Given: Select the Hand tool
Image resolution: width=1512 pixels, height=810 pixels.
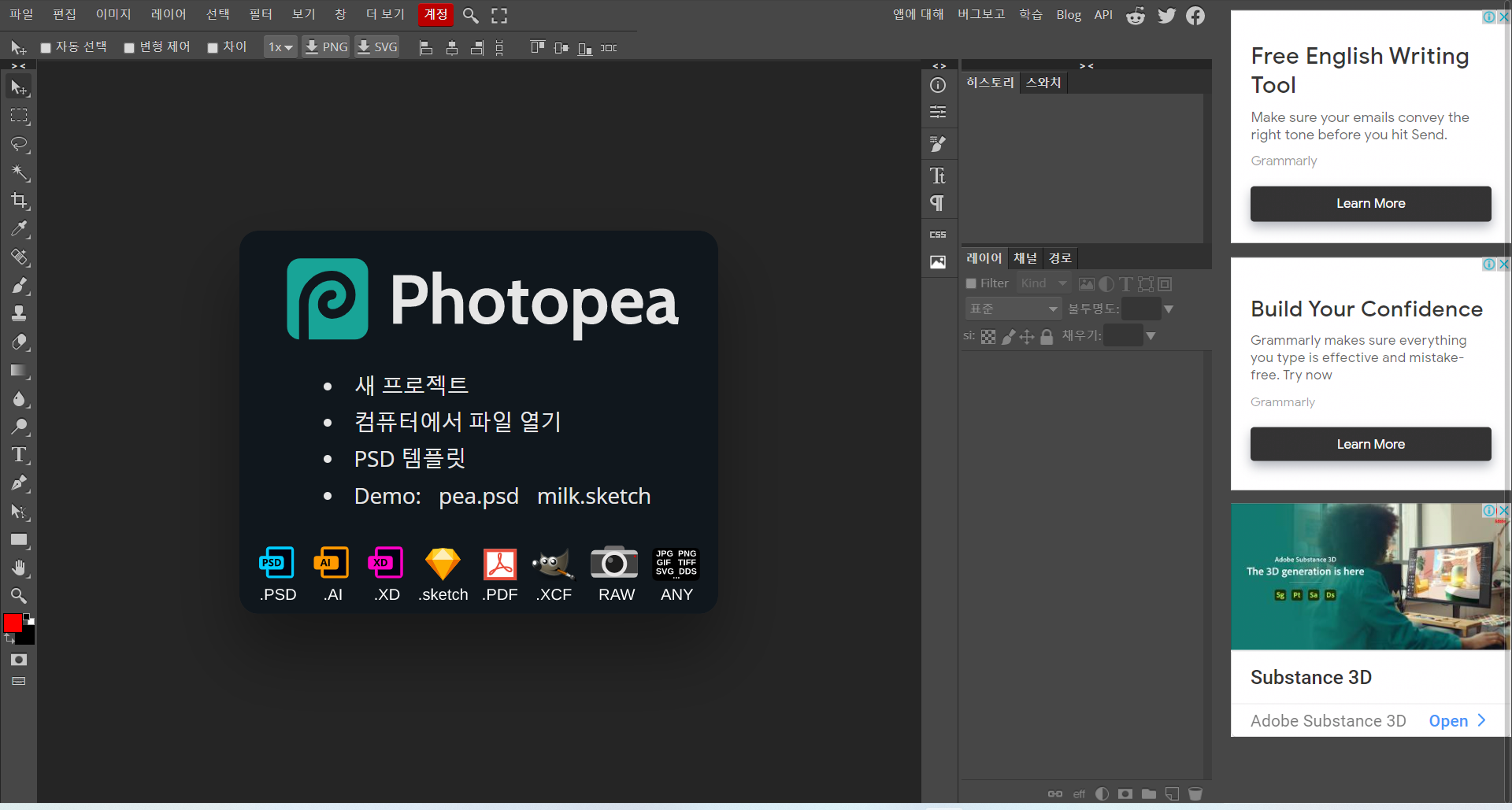Looking at the screenshot, I should tap(19, 568).
